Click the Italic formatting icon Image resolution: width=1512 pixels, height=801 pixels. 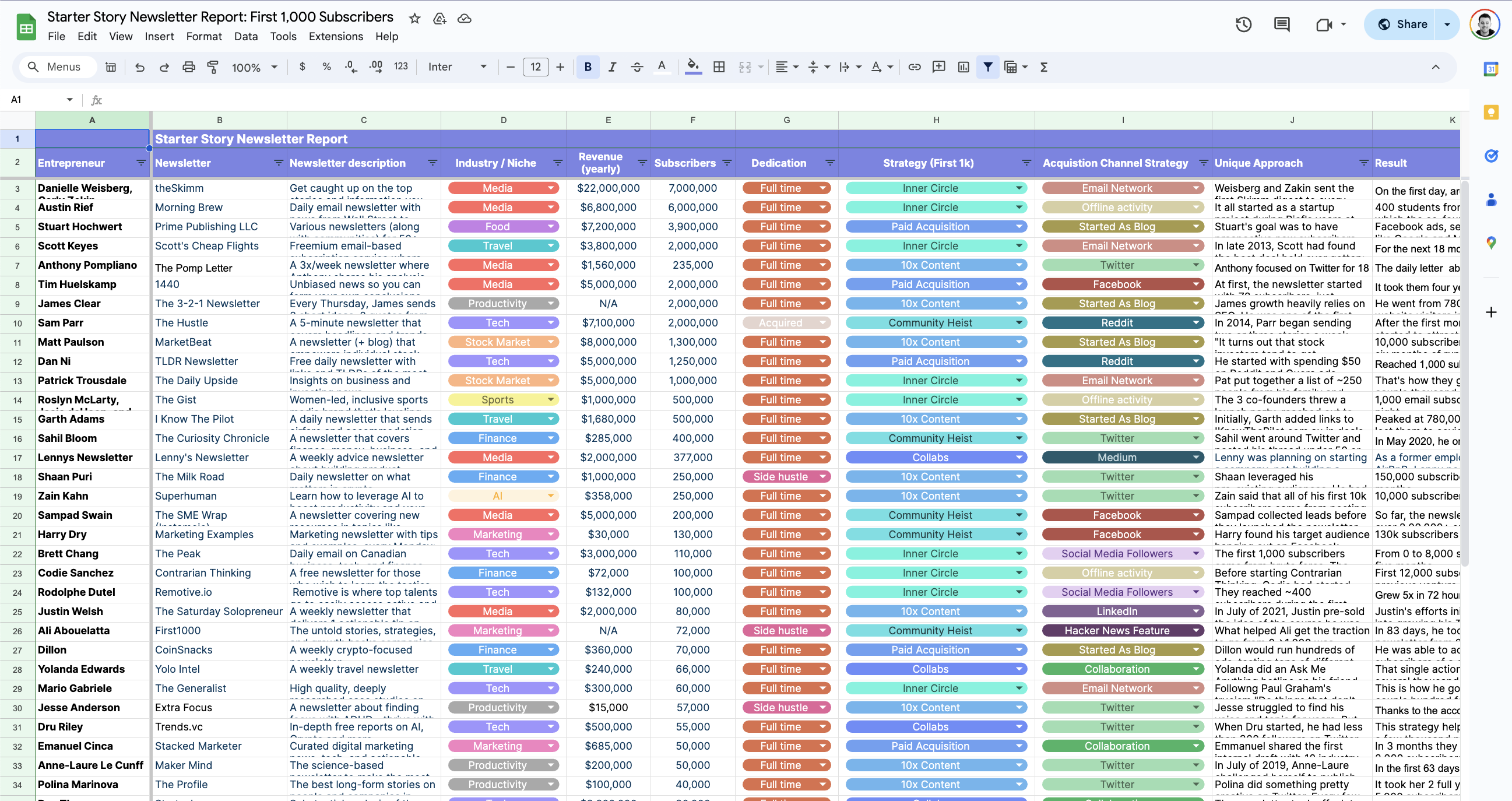tap(612, 67)
